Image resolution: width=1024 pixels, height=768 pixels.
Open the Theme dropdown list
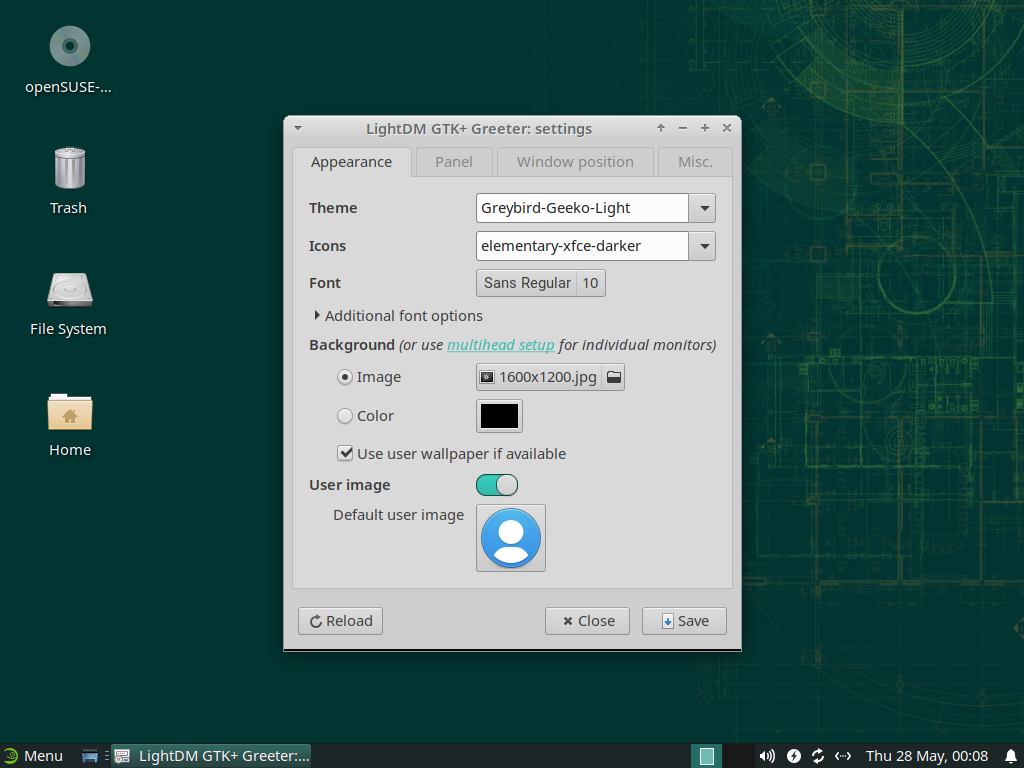[703, 208]
